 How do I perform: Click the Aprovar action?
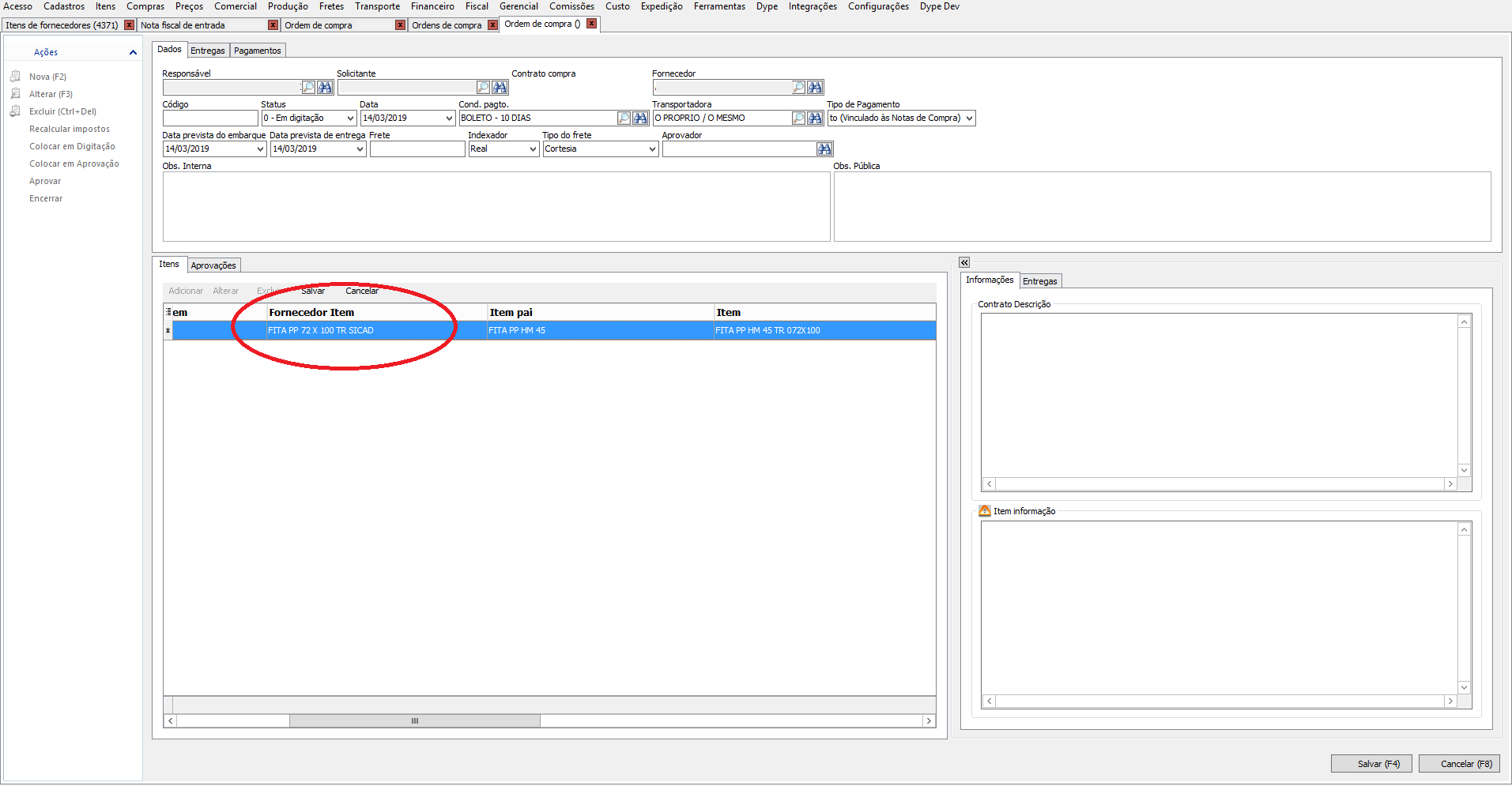point(45,181)
